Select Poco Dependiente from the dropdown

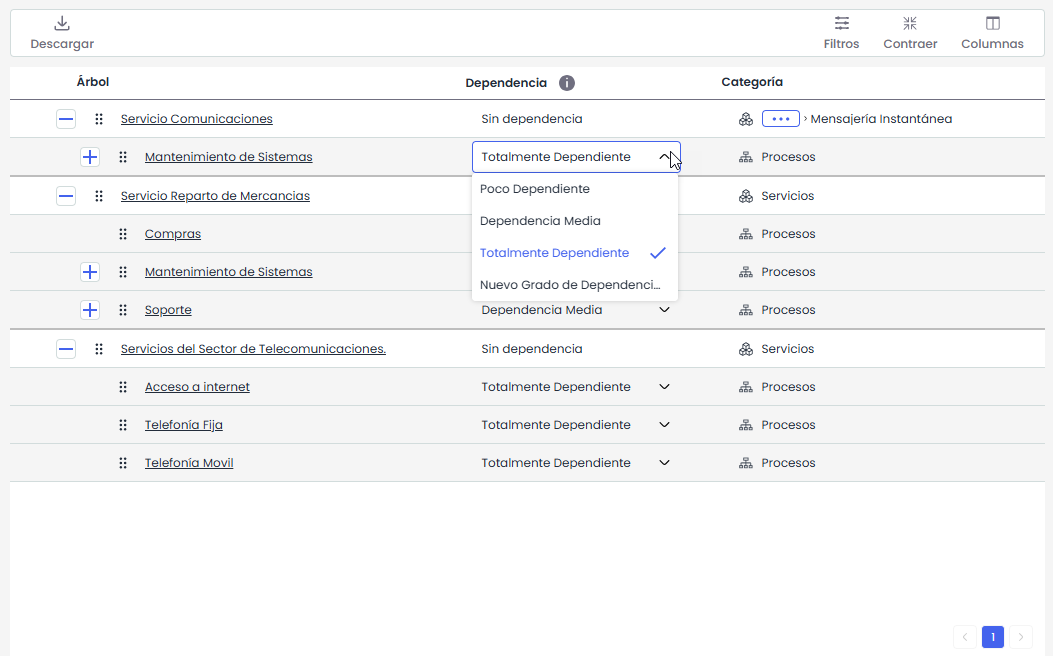tap(535, 189)
